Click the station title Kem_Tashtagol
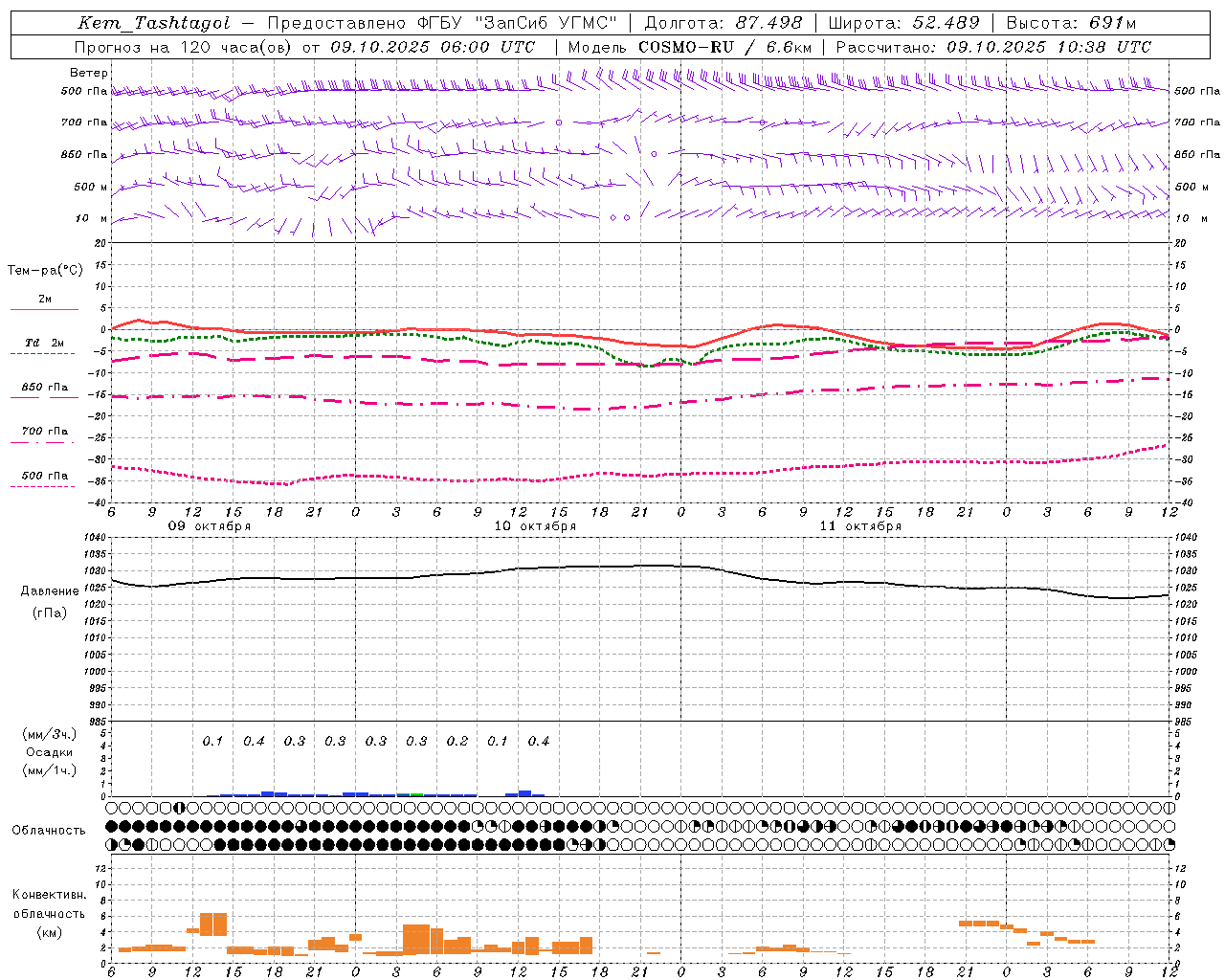 (x=154, y=23)
